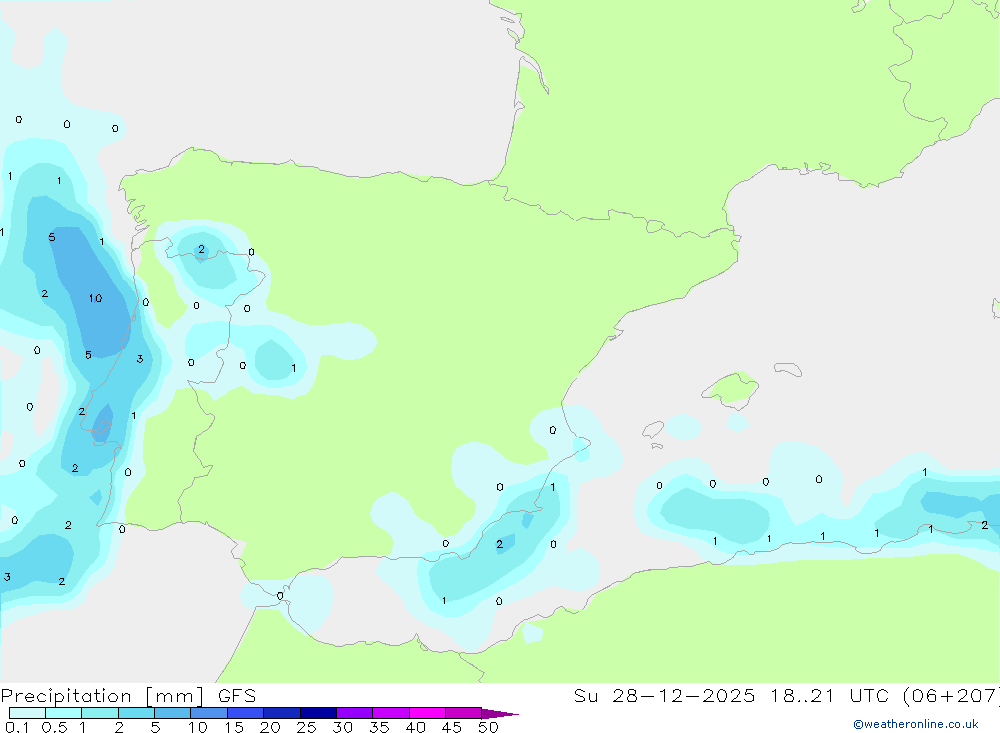1000x733 pixels.
Task: Click the 40–45 mm legend color swatch
Action: click(x=427, y=713)
